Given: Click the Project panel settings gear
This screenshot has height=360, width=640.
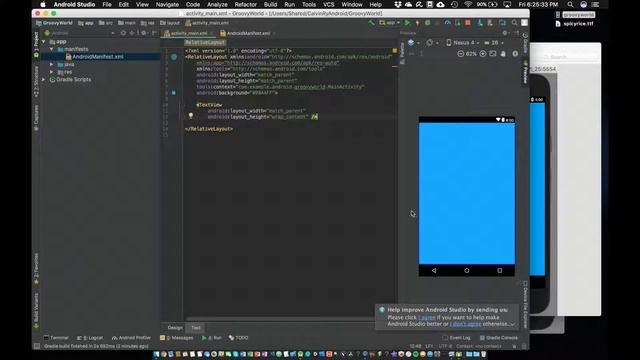Looking at the screenshot, I should (x=144, y=33).
